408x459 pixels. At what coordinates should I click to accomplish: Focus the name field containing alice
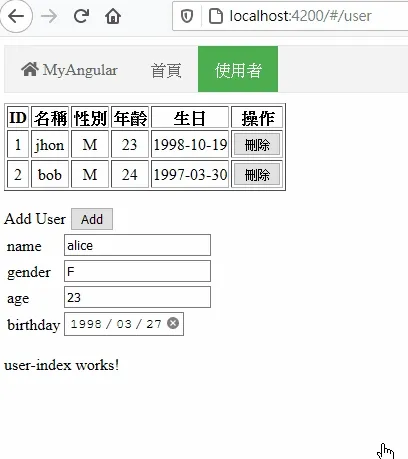click(x=137, y=245)
